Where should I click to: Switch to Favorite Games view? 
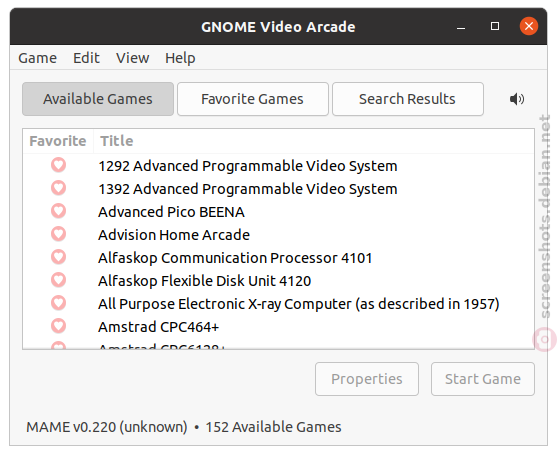click(x=253, y=99)
